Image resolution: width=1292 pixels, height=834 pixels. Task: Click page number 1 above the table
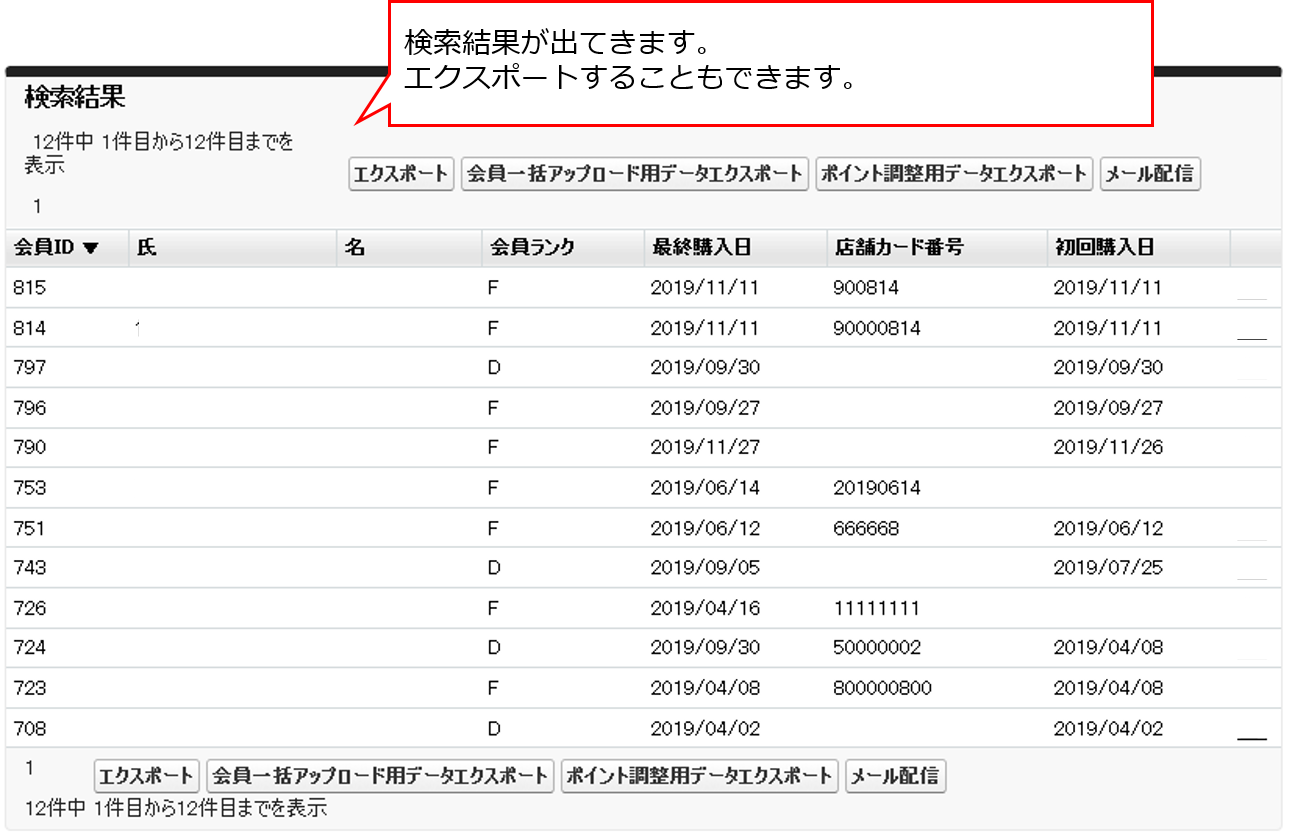click(37, 207)
